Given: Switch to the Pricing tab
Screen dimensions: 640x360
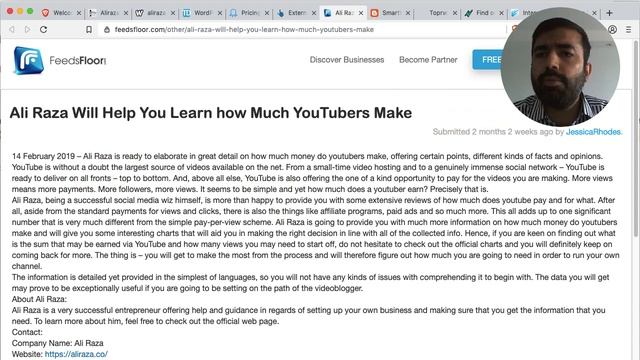Looking at the screenshot, I should click(x=249, y=13).
